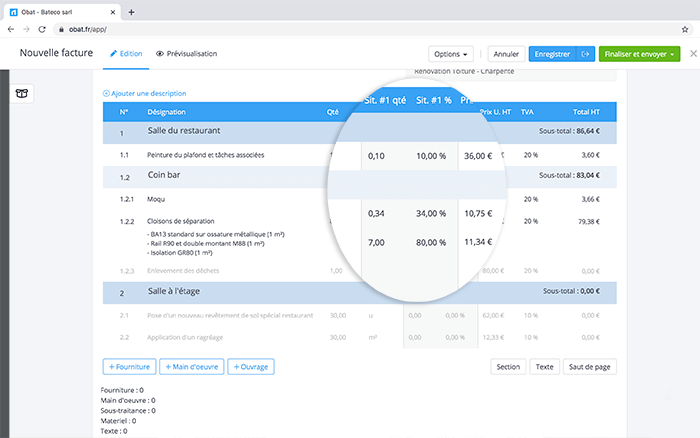Screen dimensions: 700x438
Task: Click Cloisons de séparation designation
Action: click(181, 221)
